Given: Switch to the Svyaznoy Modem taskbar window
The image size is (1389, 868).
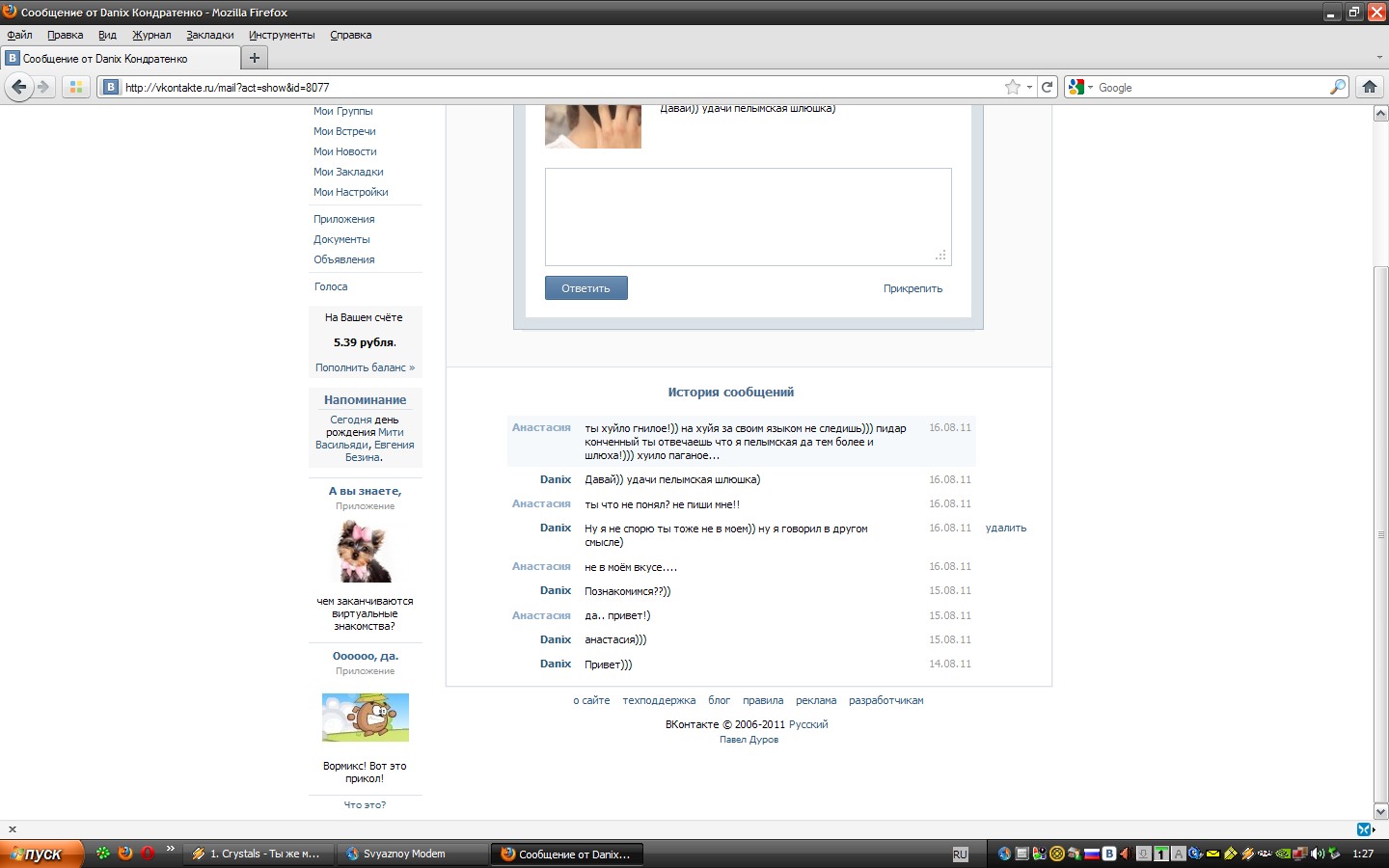Looking at the screenshot, I should (x=410, y=854).
